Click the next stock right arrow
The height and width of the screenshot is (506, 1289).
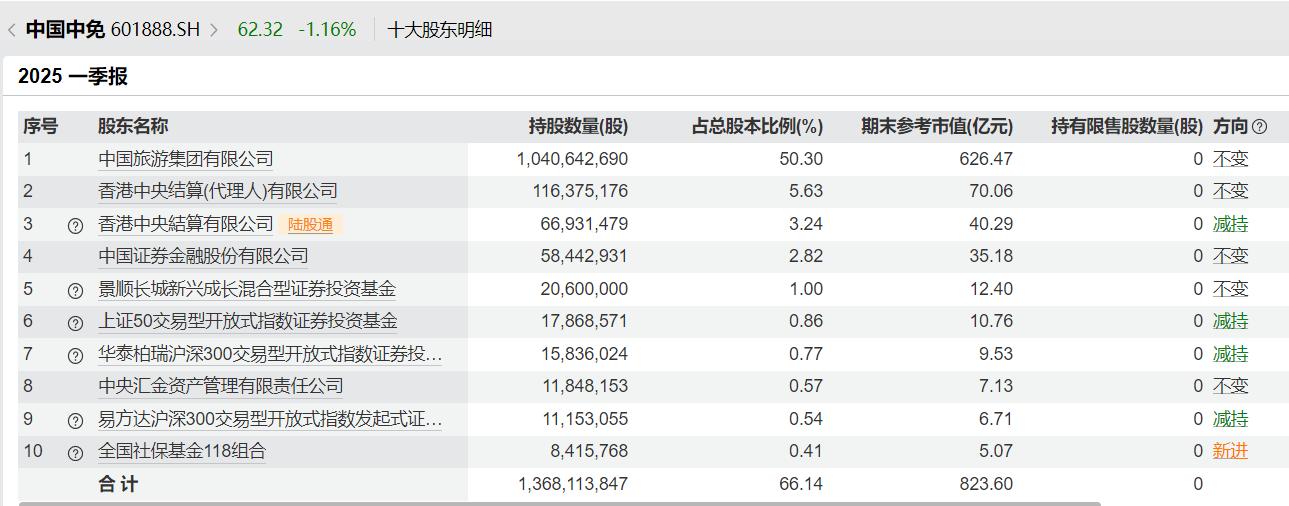(213, 30)
